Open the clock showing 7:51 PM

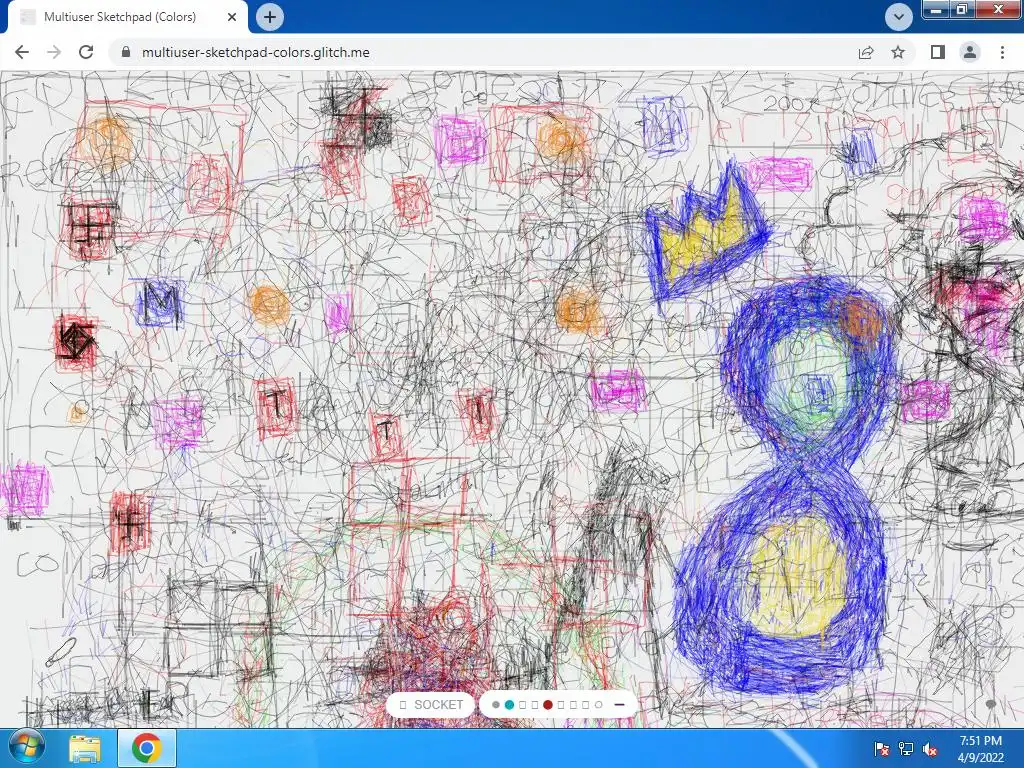pos(981,749)
